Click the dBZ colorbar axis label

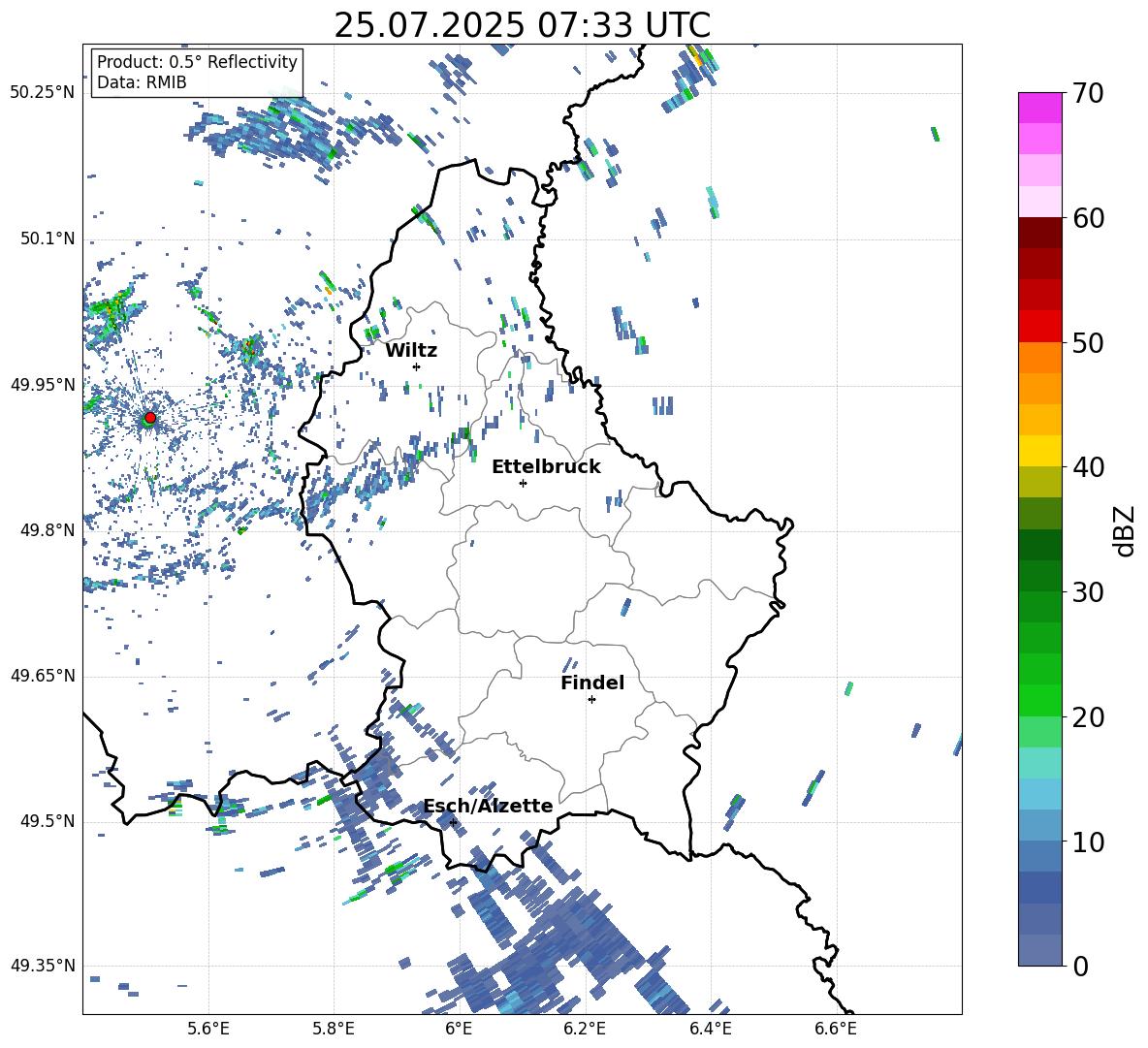pos(1126,530)
